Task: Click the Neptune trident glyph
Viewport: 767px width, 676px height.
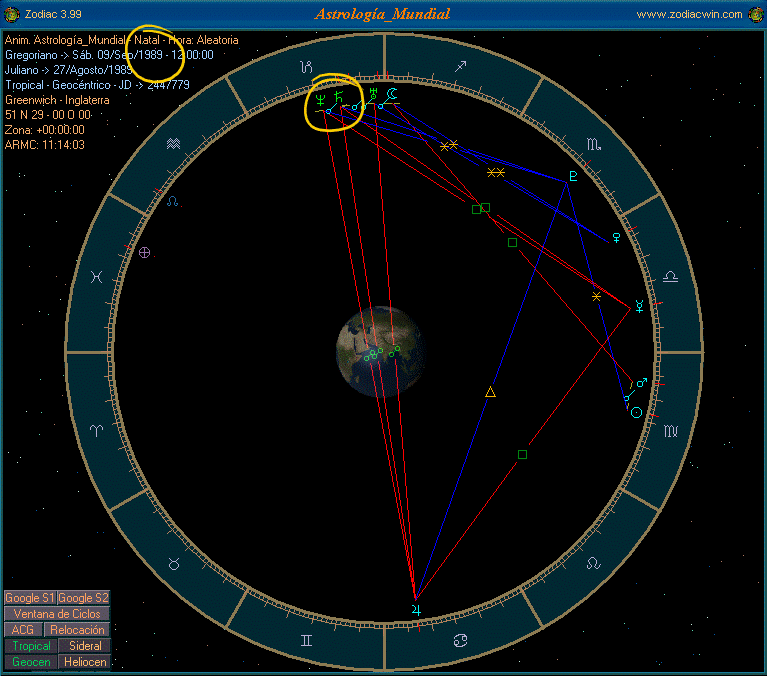Action: click(x=319, y=100)
